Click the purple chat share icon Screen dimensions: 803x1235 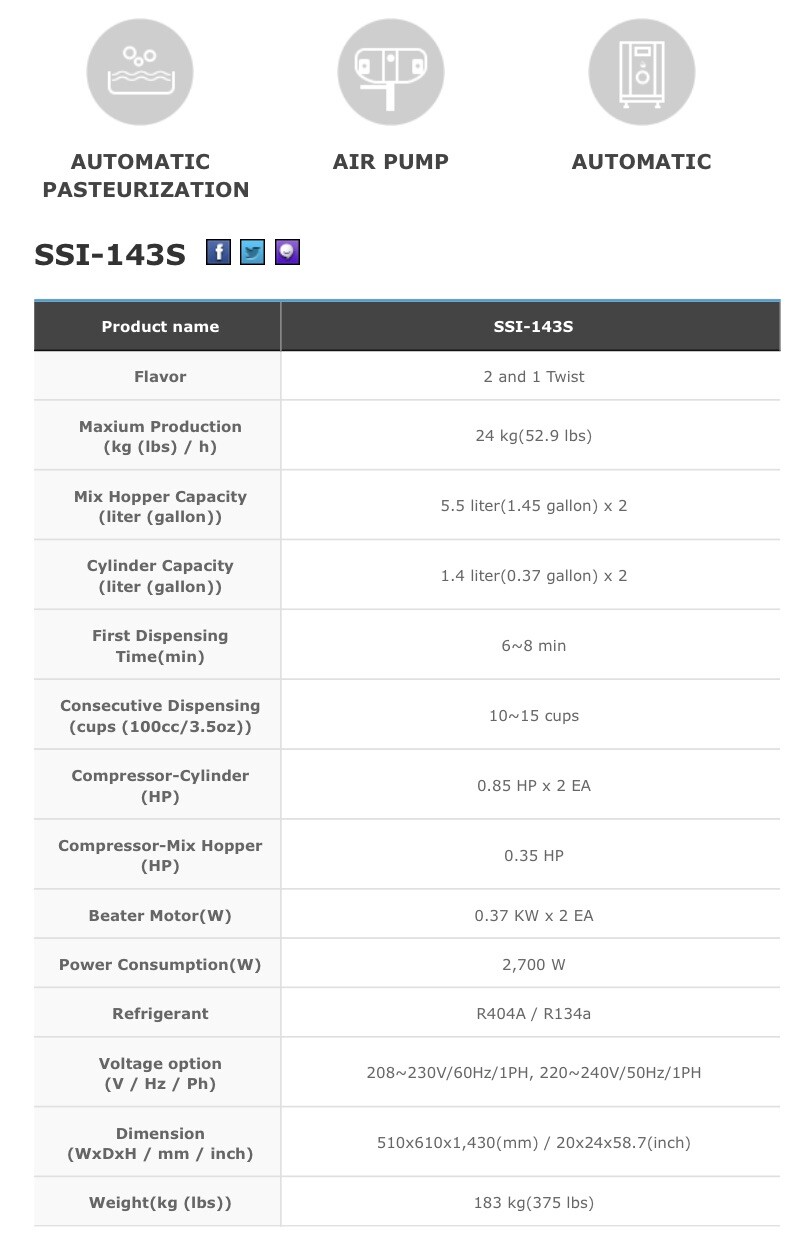288,252
